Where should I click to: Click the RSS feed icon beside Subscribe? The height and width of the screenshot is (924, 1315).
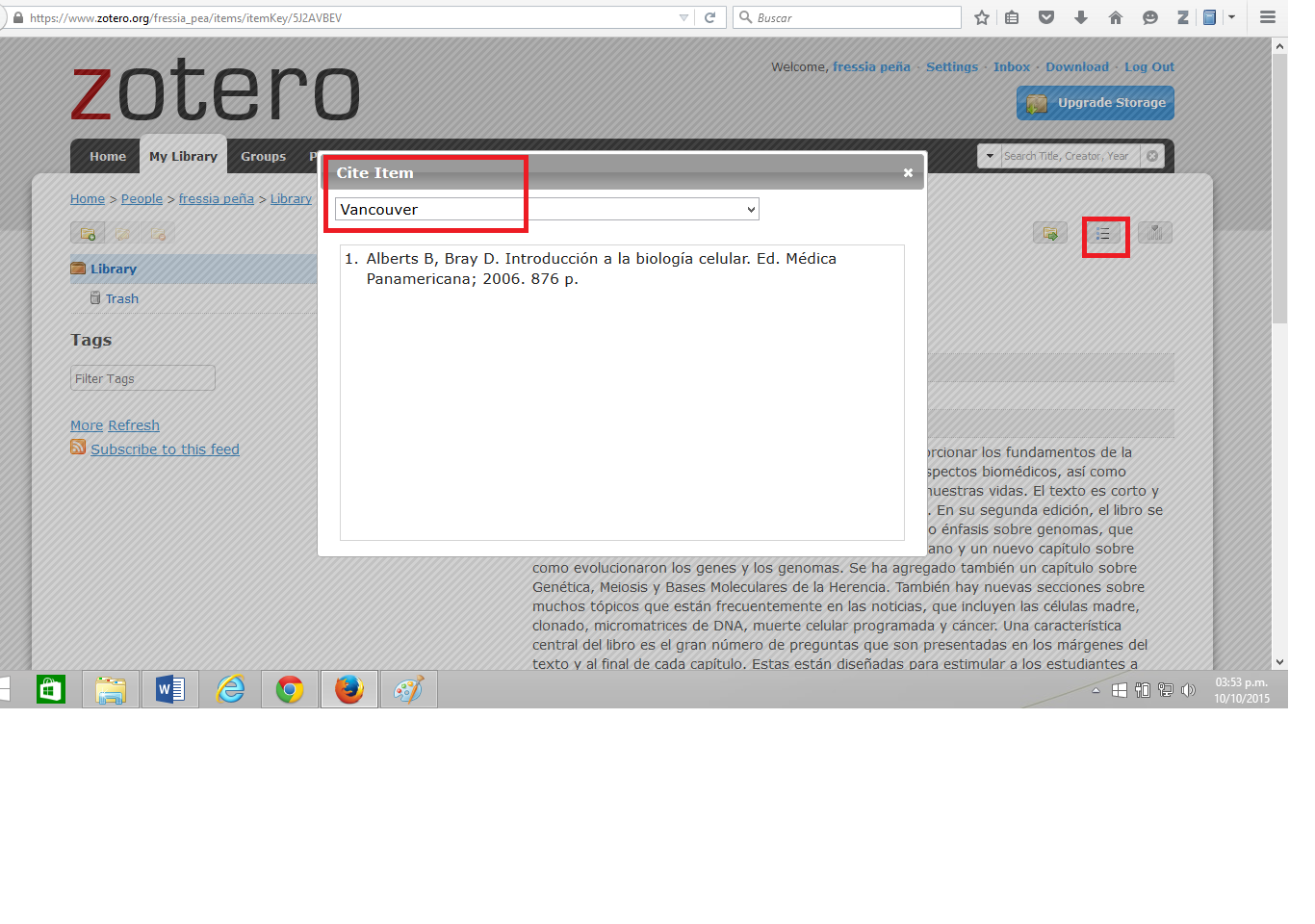tap(78, 449)
